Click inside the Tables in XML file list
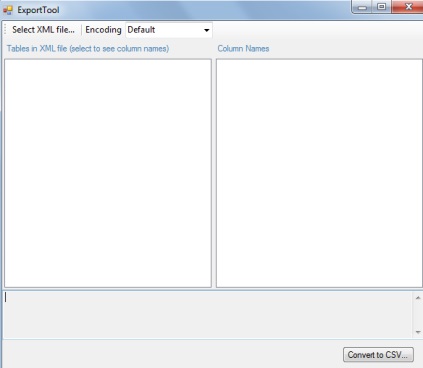The width and height of the screenshot is (423, 368). click(108, 173)
